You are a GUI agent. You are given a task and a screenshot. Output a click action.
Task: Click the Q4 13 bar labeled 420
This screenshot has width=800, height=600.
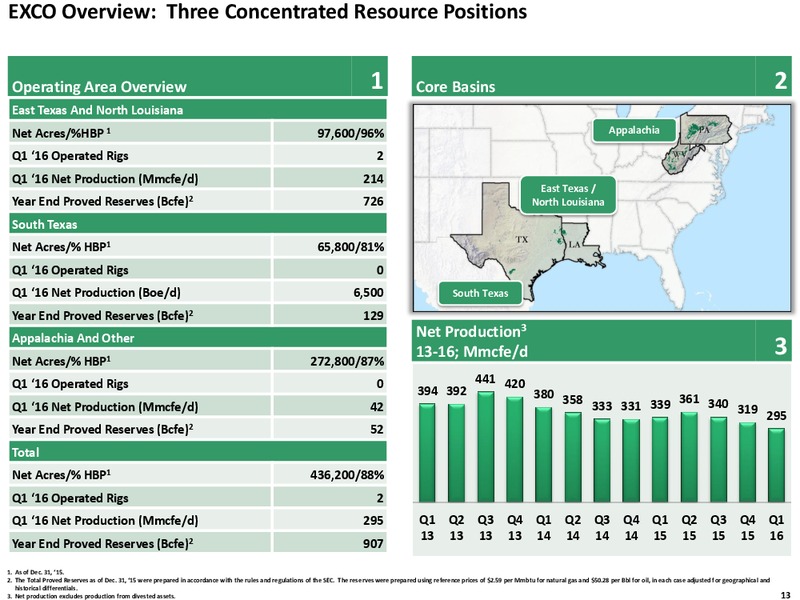click(x=515, y=449)
